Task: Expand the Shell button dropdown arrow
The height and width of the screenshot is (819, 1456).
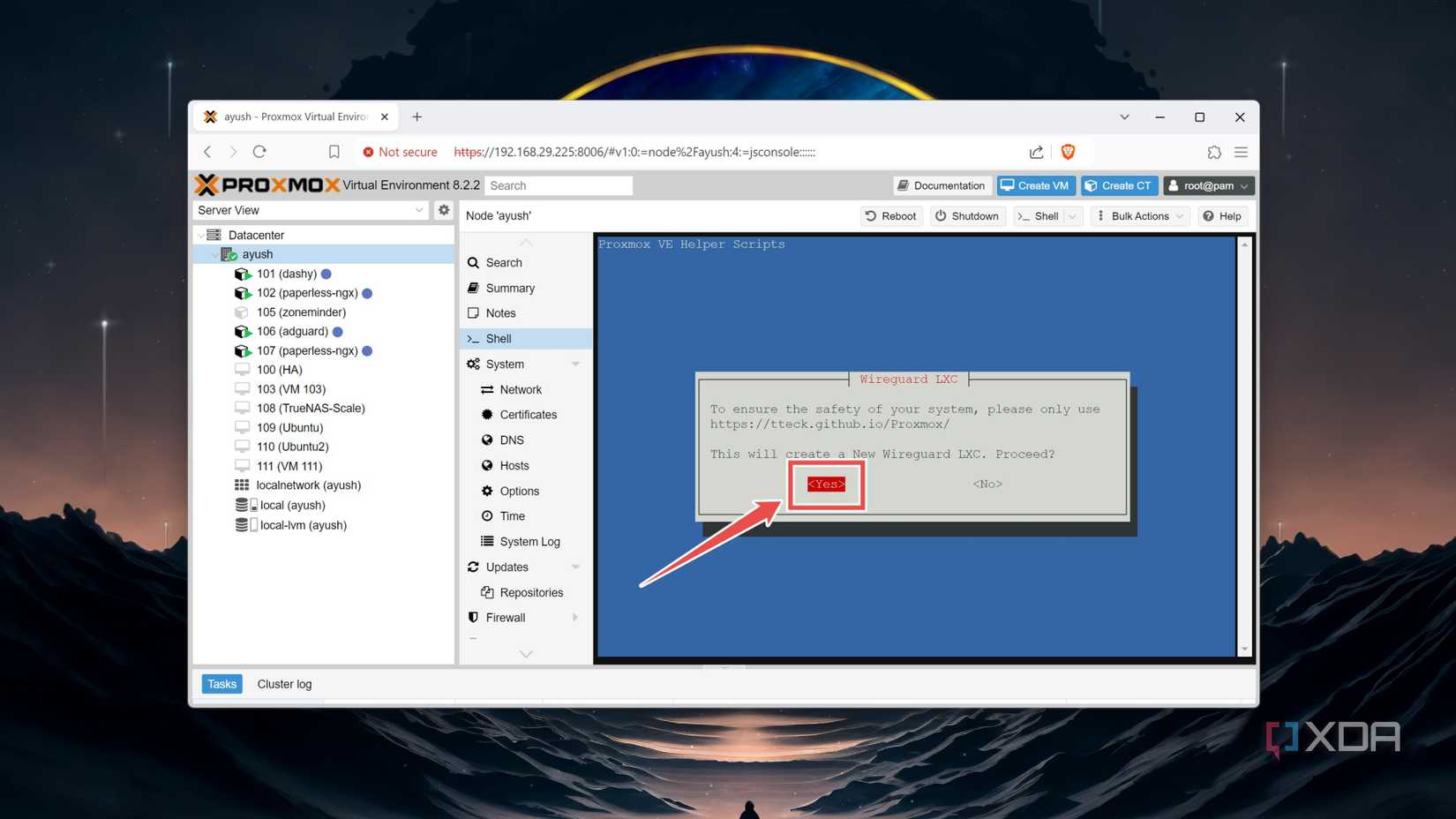Action: pyautogui.click(x=1073, y=216)
